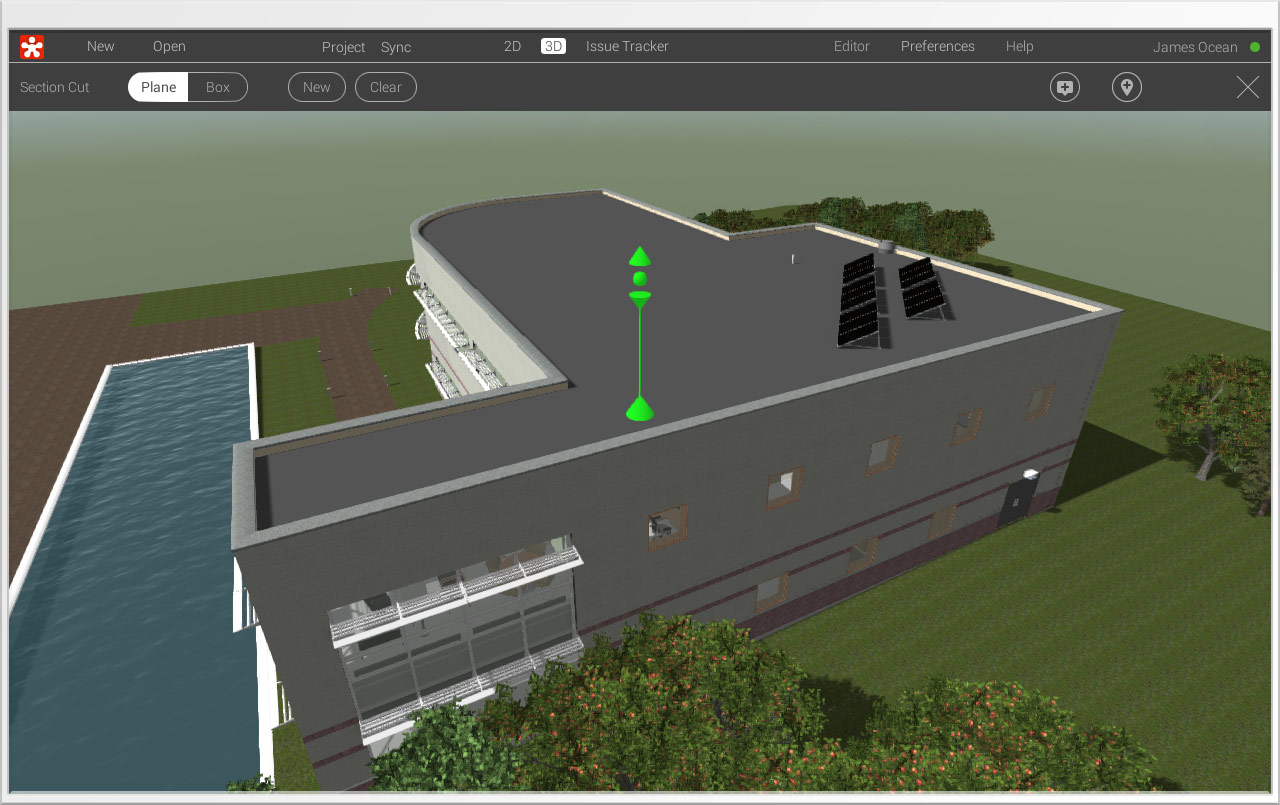Create a new issue with the comment-plus icon

tap(1064, 87)
